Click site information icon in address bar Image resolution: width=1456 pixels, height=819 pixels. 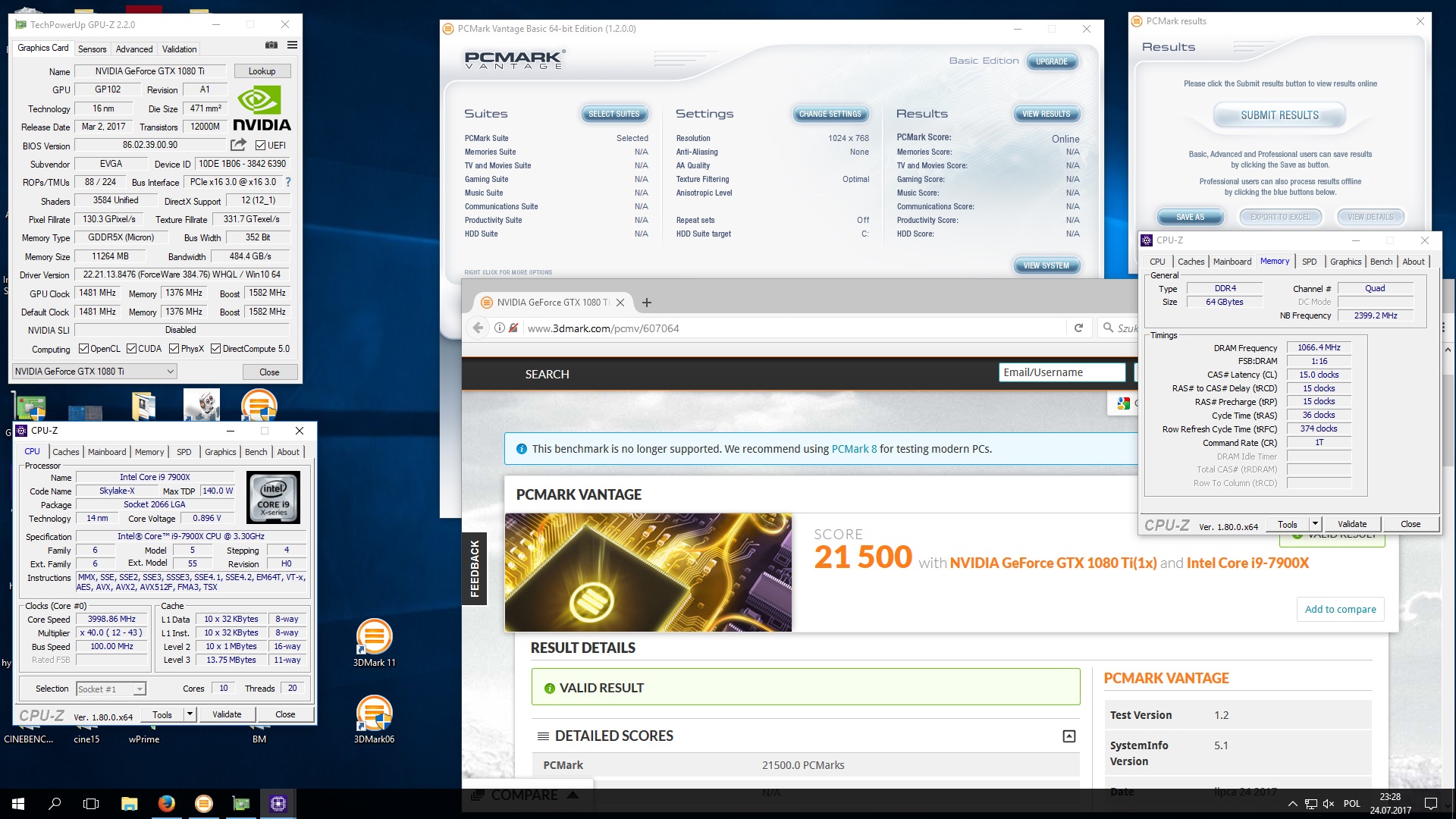click(x=500, y=328)
